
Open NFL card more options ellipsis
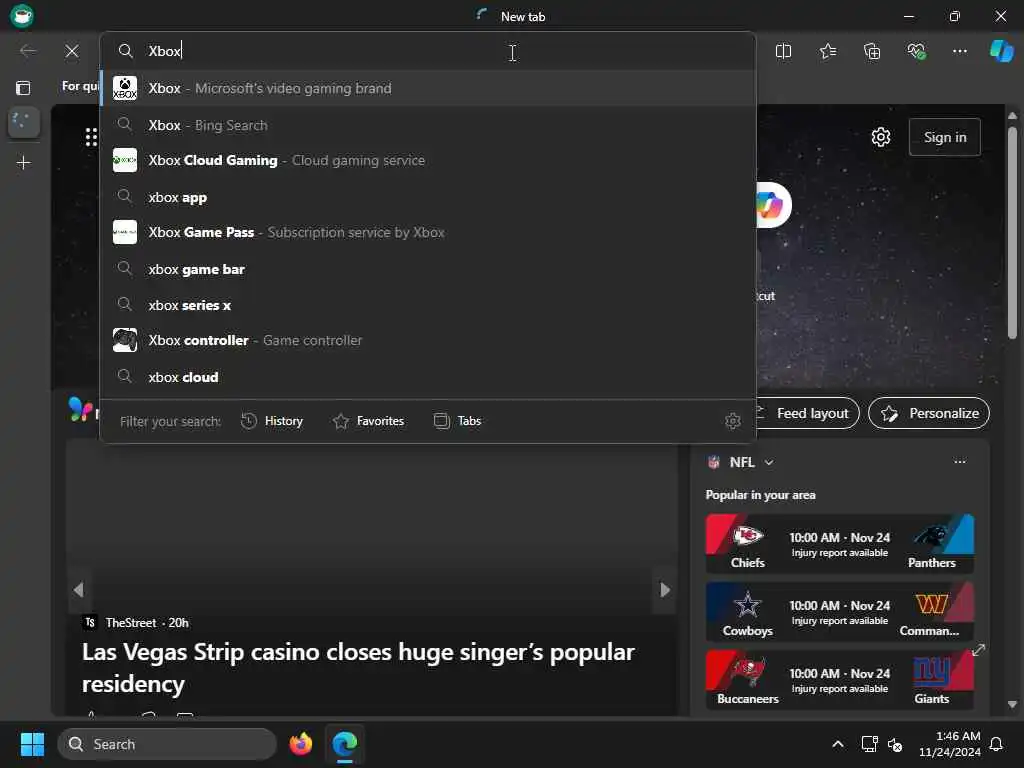[959, 462]
